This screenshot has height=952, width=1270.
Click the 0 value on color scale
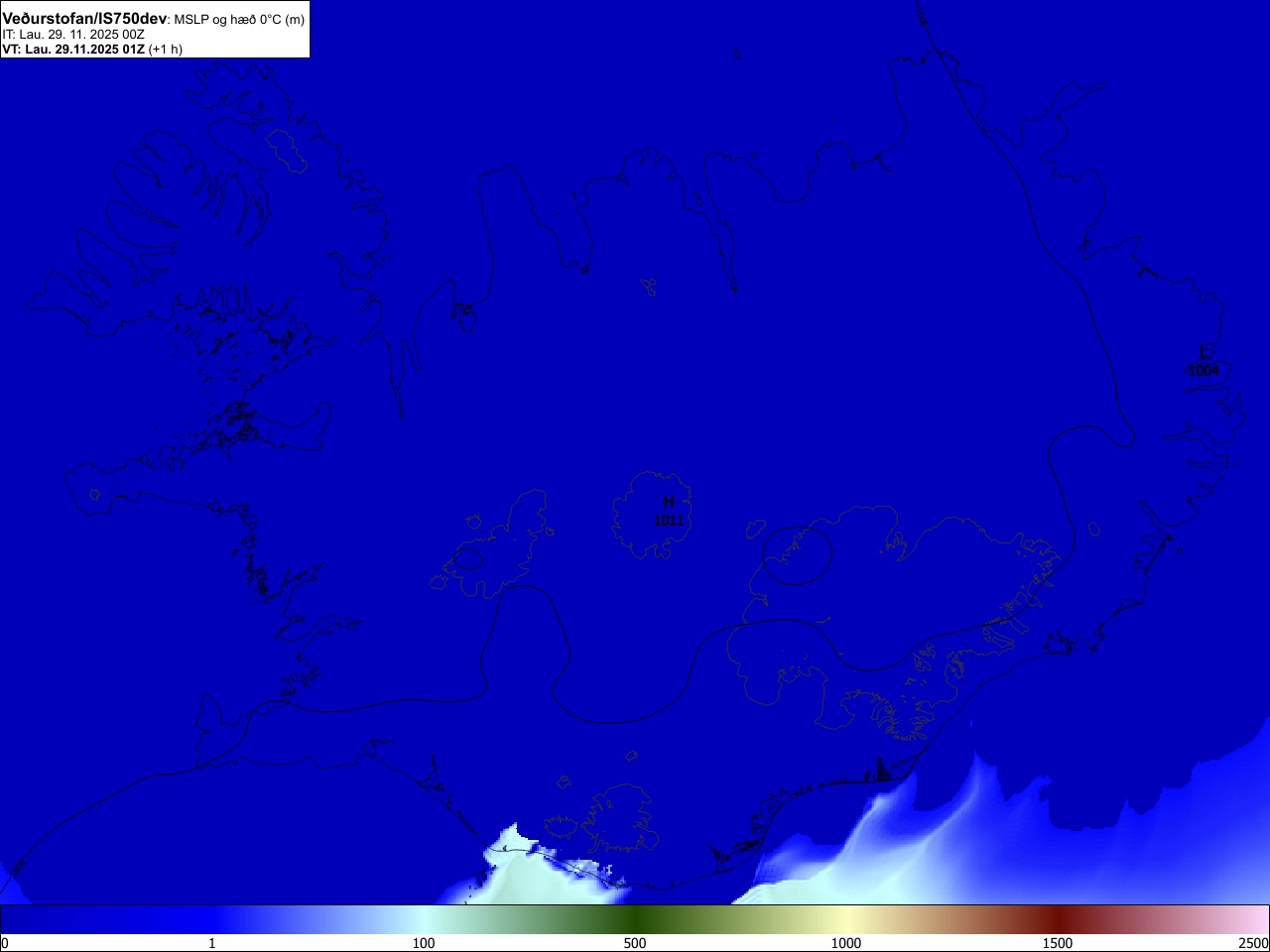click(5, 943)
